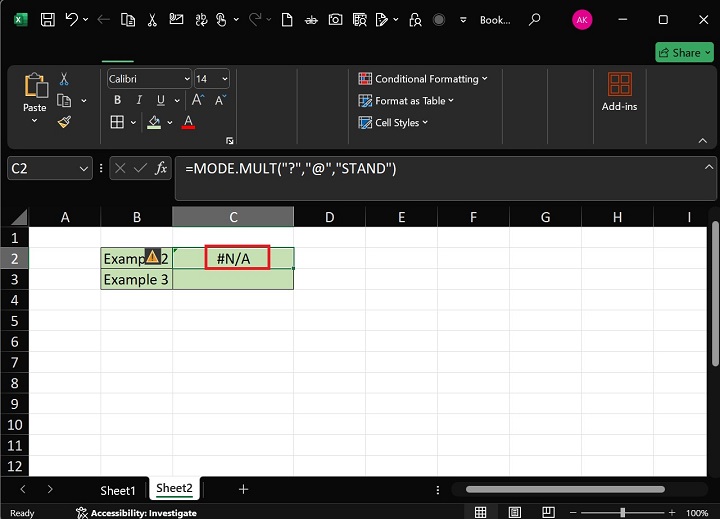
Task: Click the Touch/Mouse mode hand icon
Action: (x=221, y=20)
